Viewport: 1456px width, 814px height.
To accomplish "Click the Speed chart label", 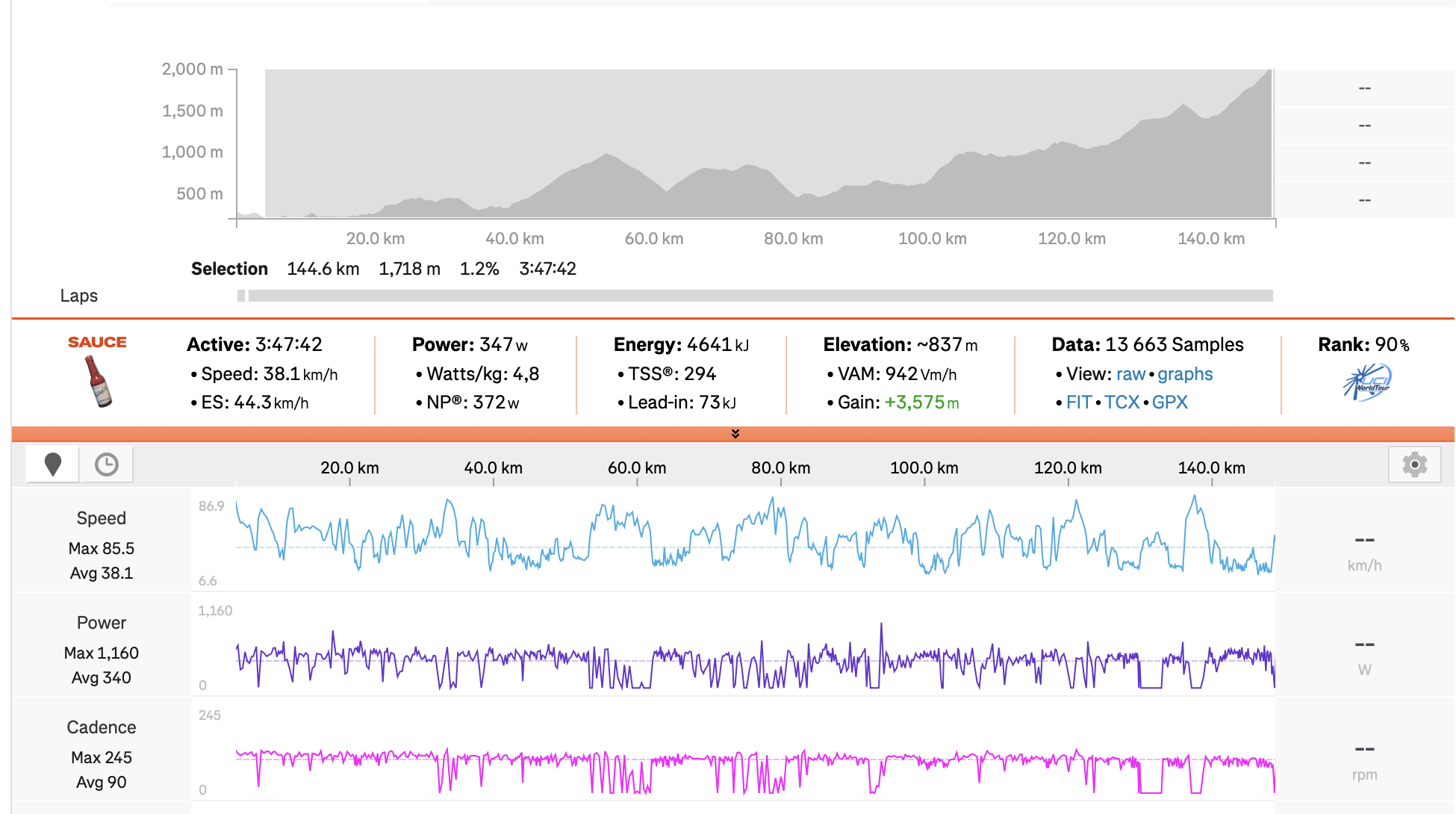I will 102,518.
